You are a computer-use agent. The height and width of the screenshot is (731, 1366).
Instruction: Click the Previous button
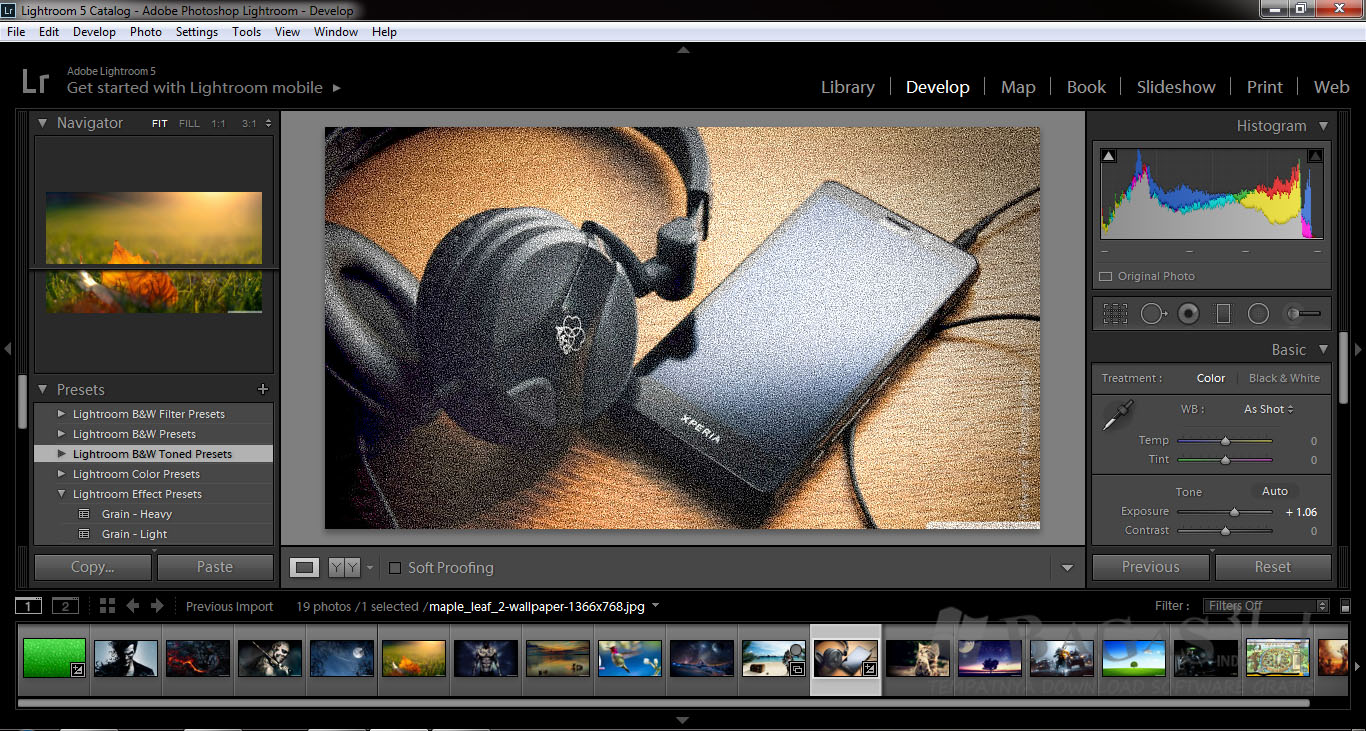tap(1151, 567)
